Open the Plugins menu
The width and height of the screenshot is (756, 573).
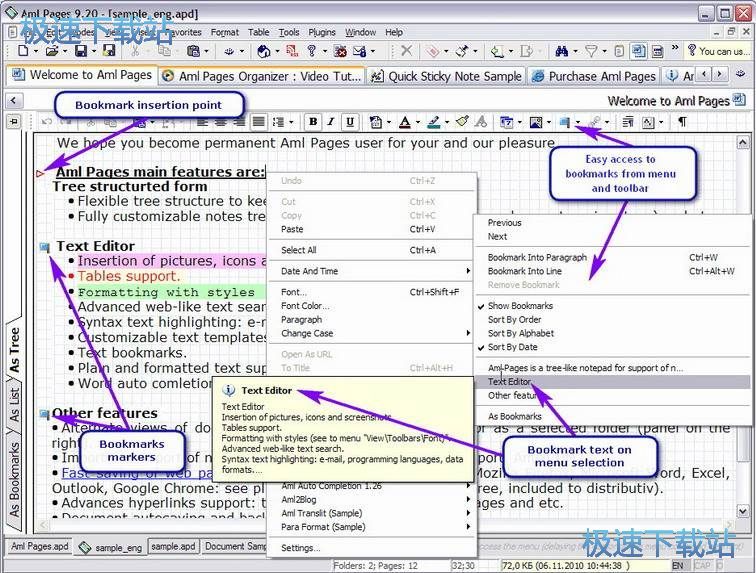pyautogui.click(x=322, y=32)
